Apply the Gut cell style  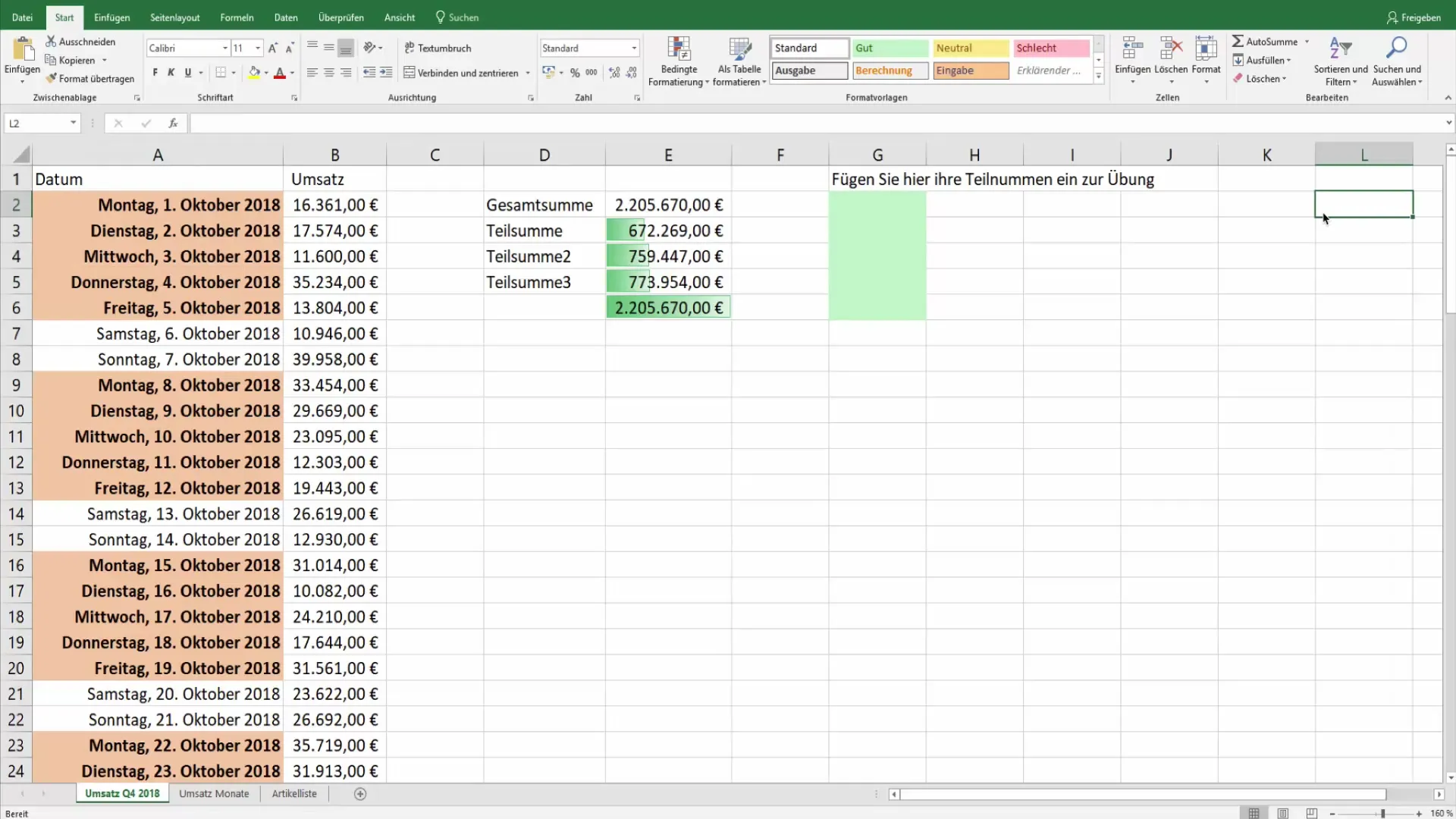tap(890, 48)
